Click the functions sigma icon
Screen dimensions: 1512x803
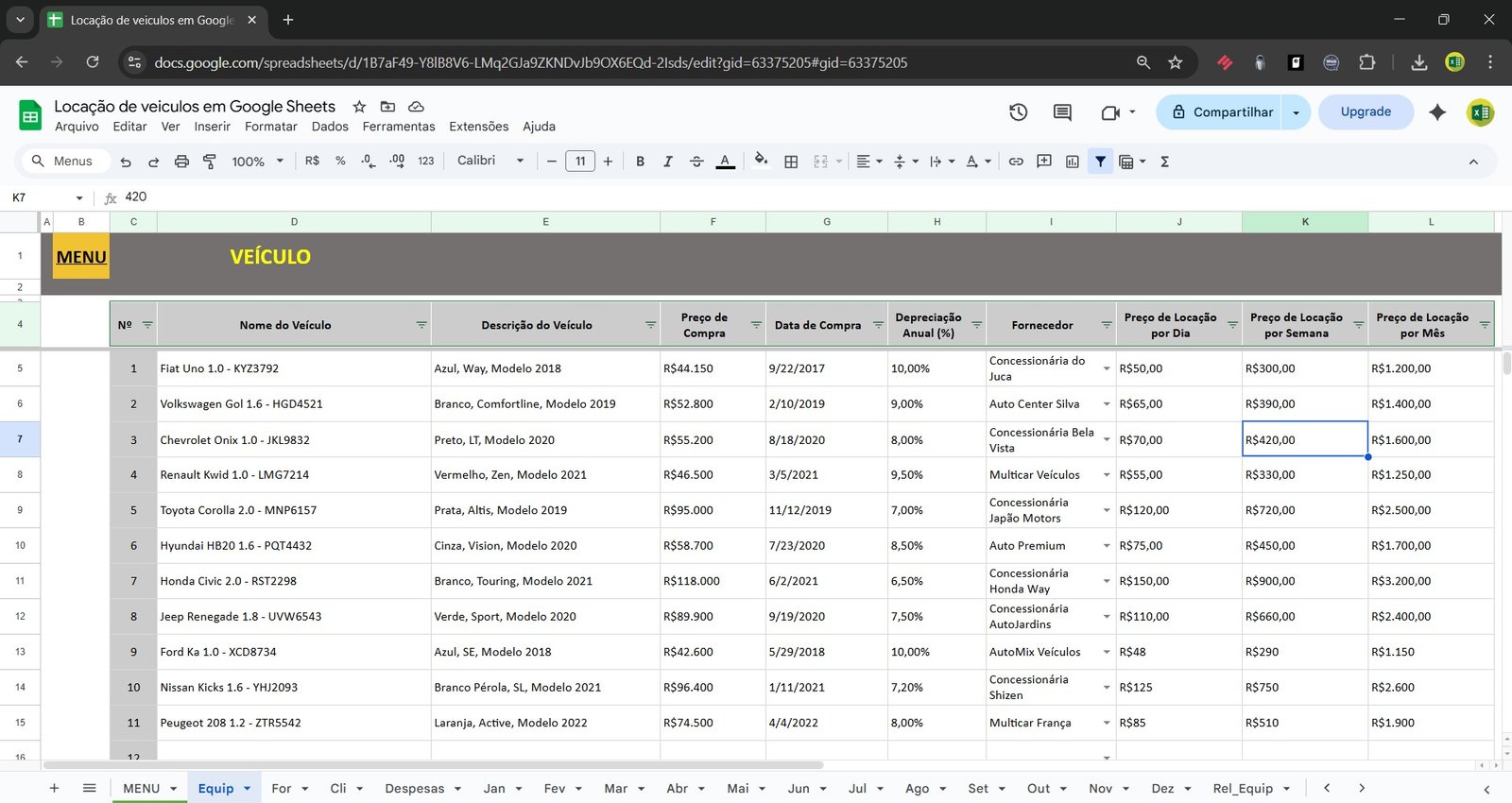(1164, 162)
